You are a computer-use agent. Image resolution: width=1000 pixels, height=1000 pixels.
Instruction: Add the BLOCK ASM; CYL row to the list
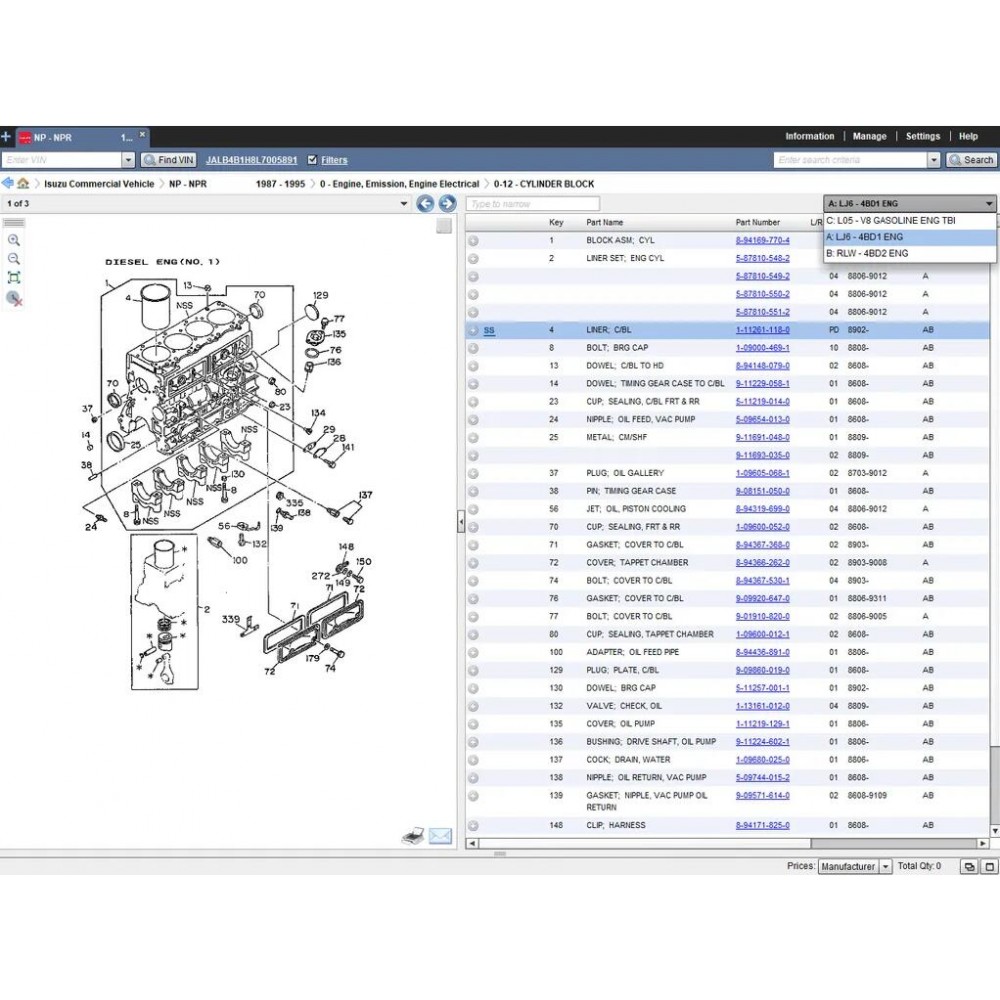pyautogui.click(x=473, y=241)
